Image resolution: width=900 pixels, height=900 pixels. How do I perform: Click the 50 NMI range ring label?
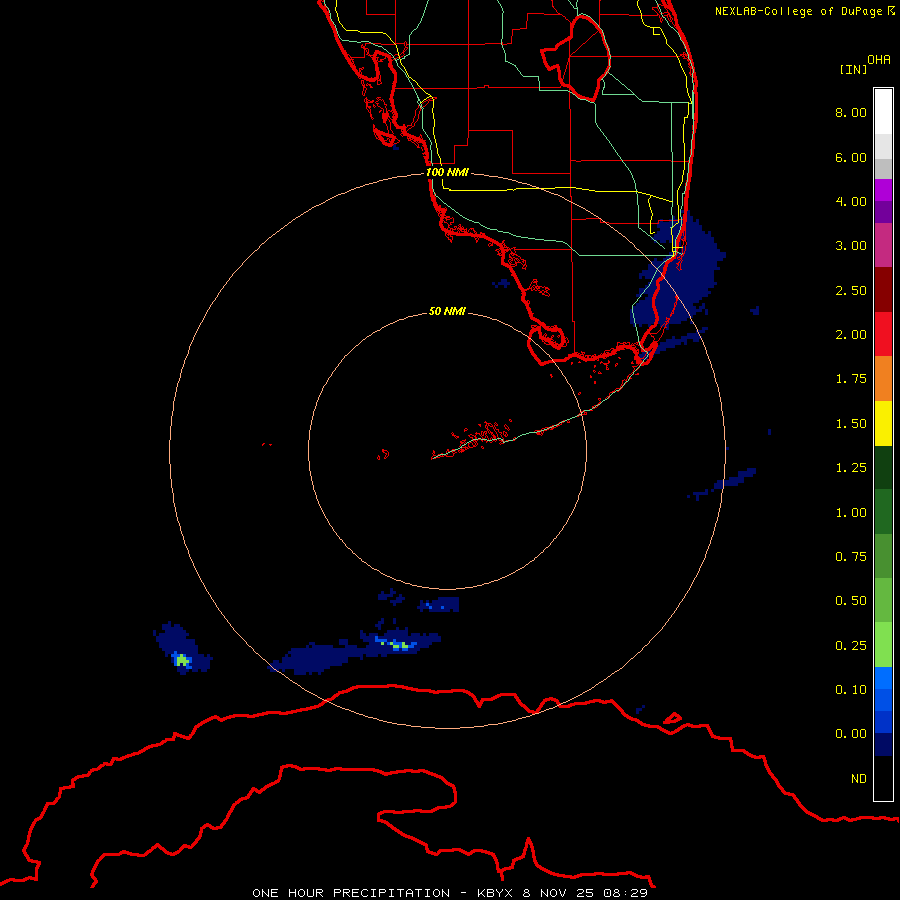coord(447,311)
